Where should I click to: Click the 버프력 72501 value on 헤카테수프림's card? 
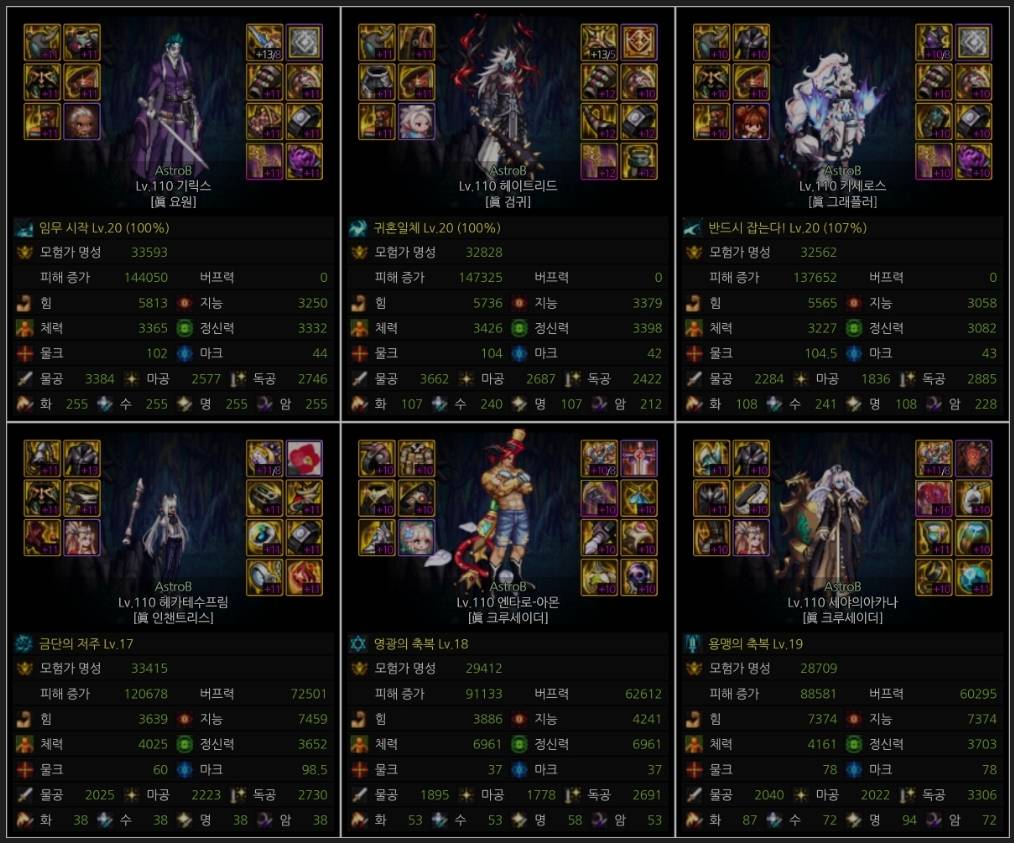(x=308, y=694)
